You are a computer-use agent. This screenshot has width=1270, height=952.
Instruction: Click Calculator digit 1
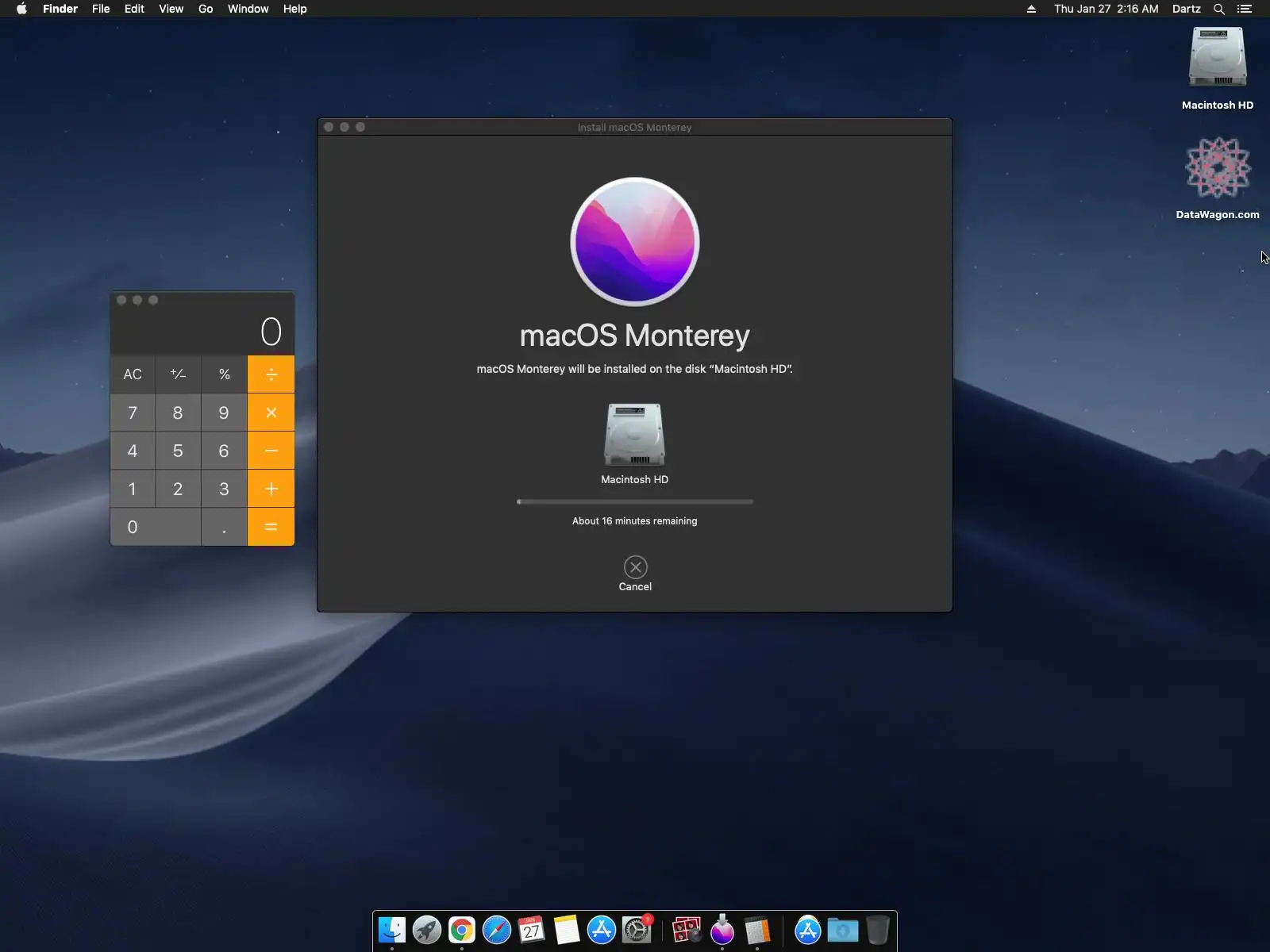click(x=133, y=489)
